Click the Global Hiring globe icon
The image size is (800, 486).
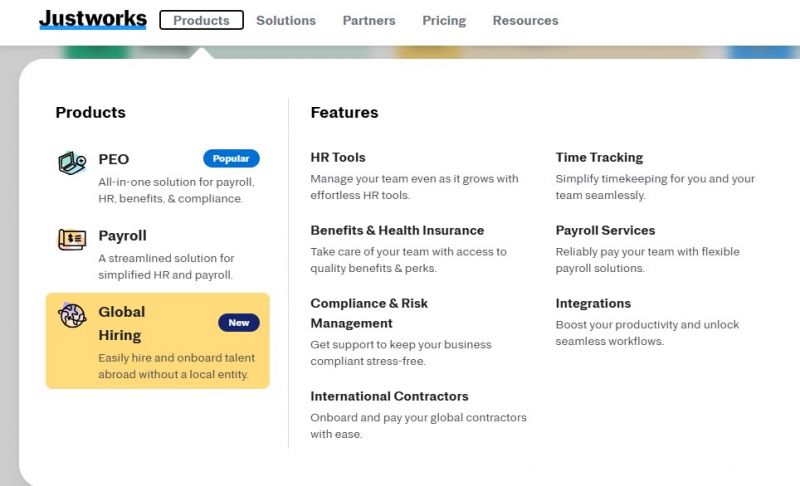pos(72,315)
